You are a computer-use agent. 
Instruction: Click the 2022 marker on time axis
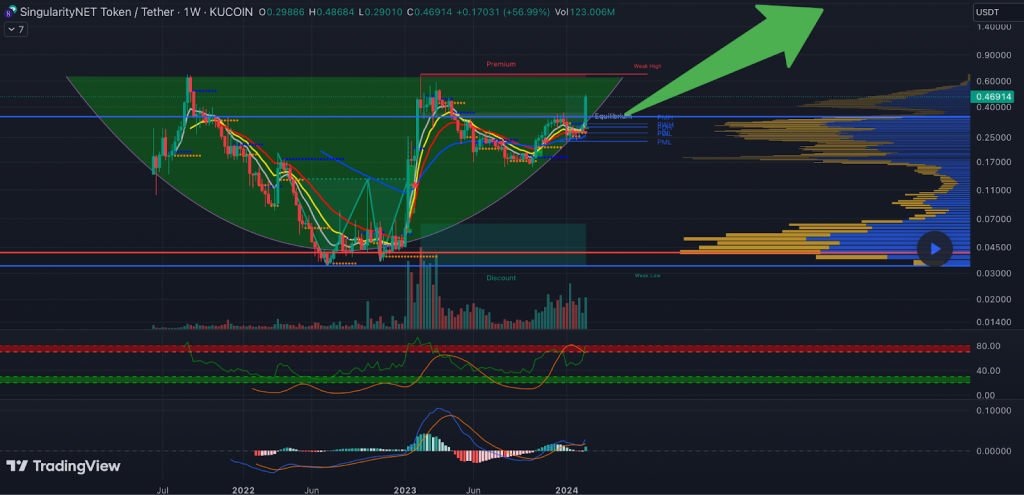(x=243, y=490)
